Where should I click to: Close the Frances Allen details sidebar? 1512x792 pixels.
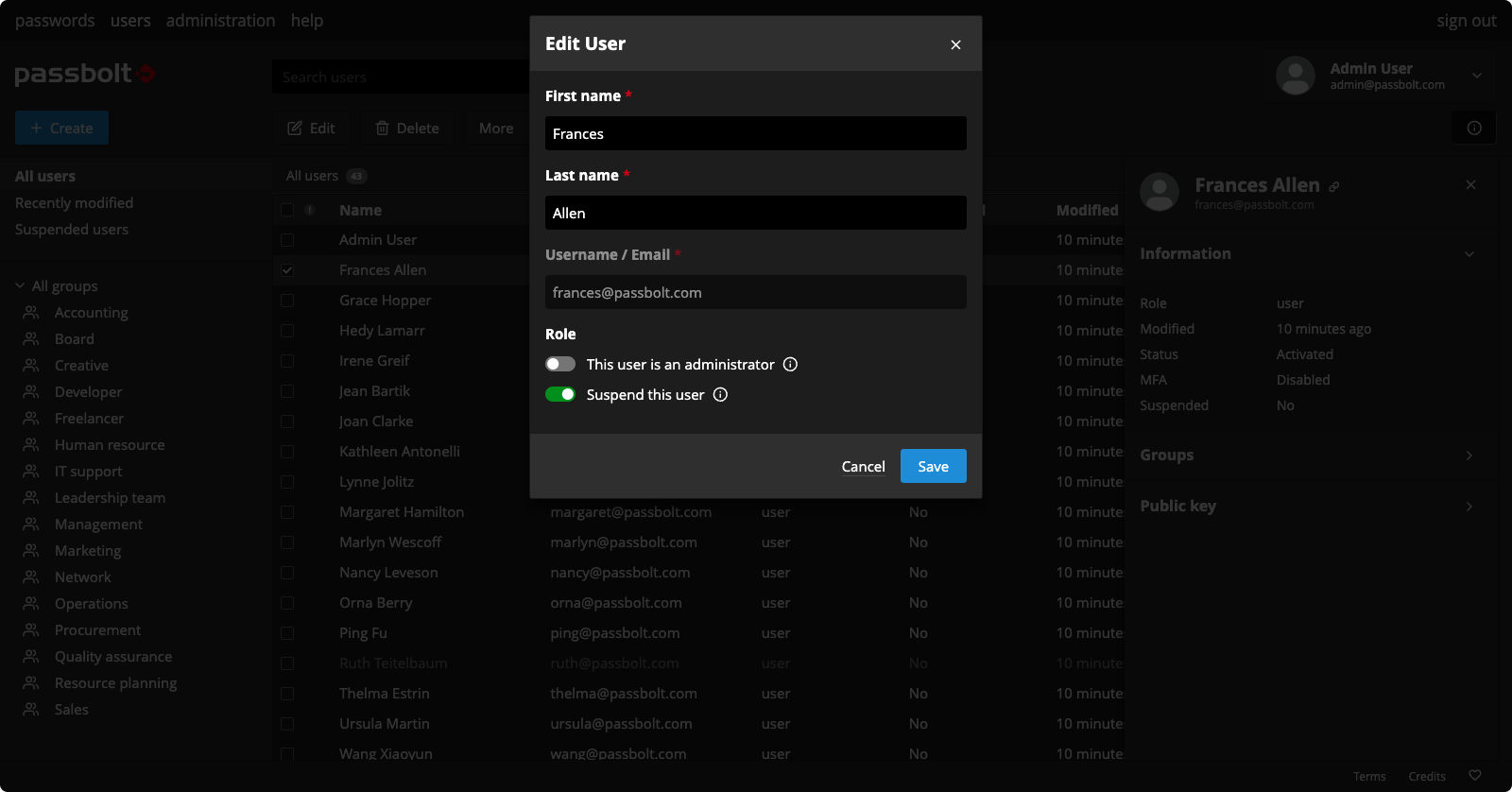pos(1470,184)
